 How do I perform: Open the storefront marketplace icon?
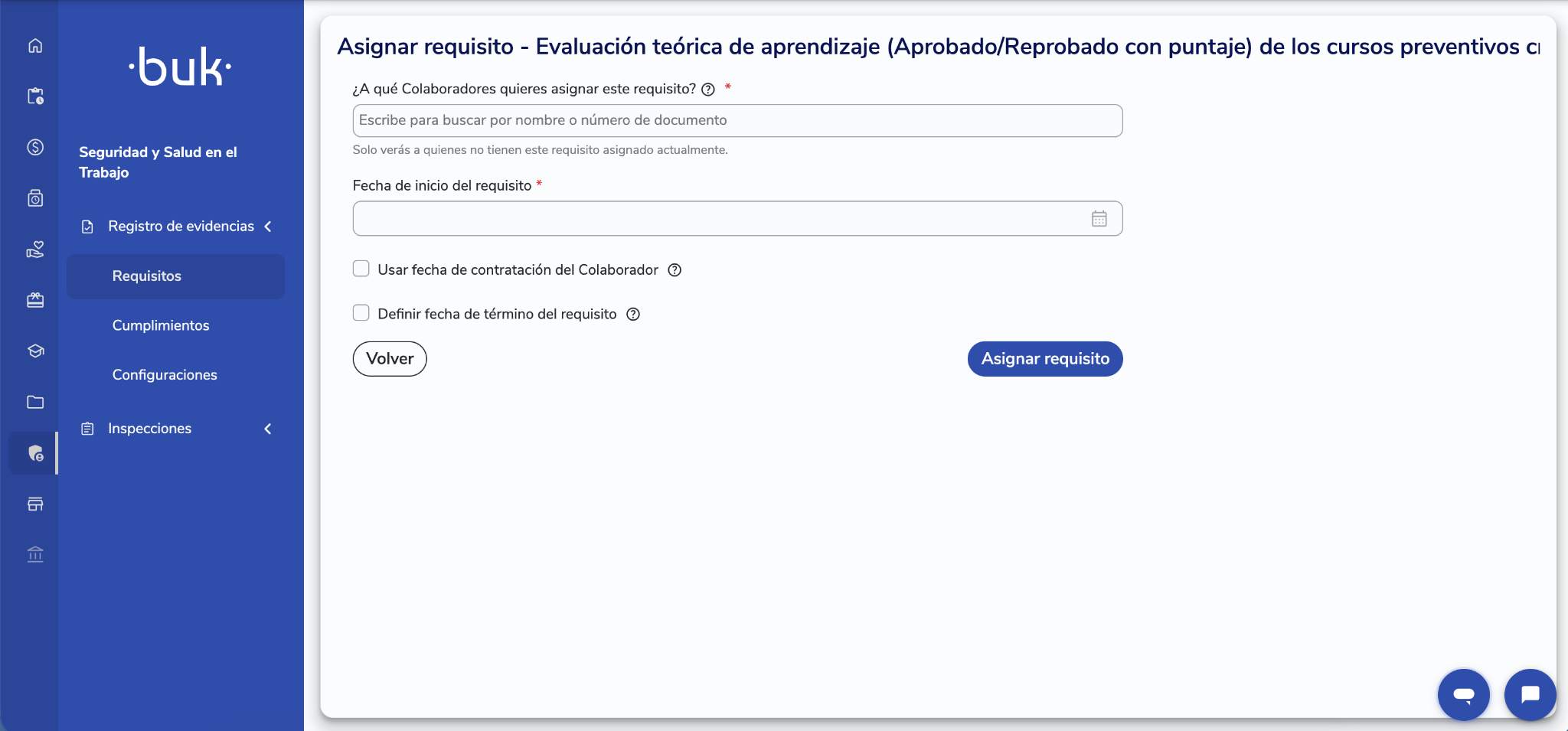(35, 504)
